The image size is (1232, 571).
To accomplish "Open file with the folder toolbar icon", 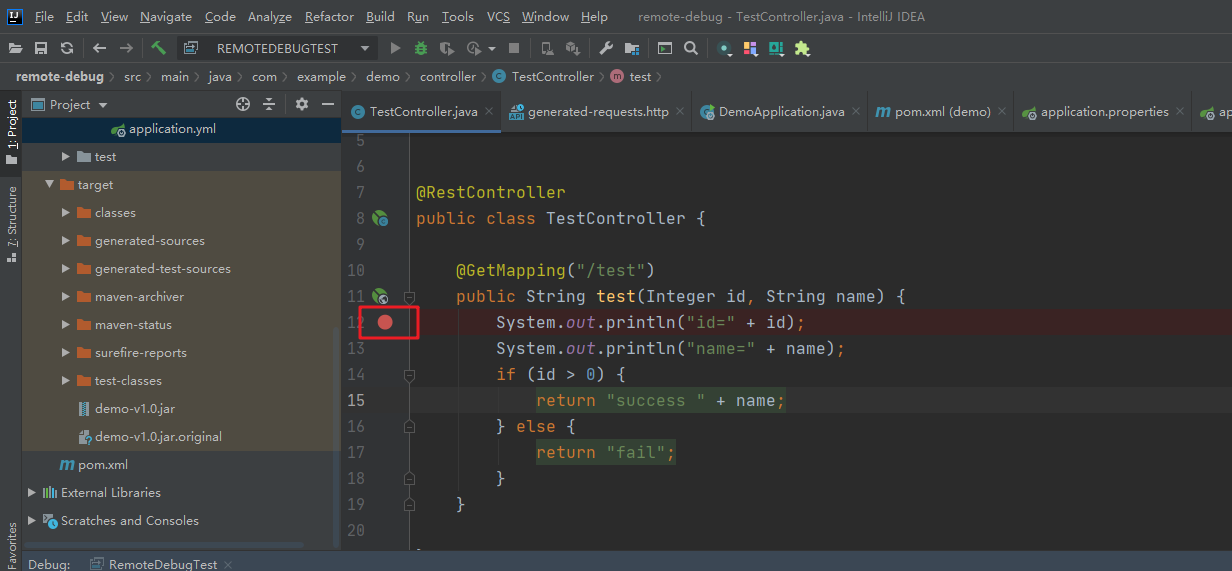I will click(x=15, y=48).
